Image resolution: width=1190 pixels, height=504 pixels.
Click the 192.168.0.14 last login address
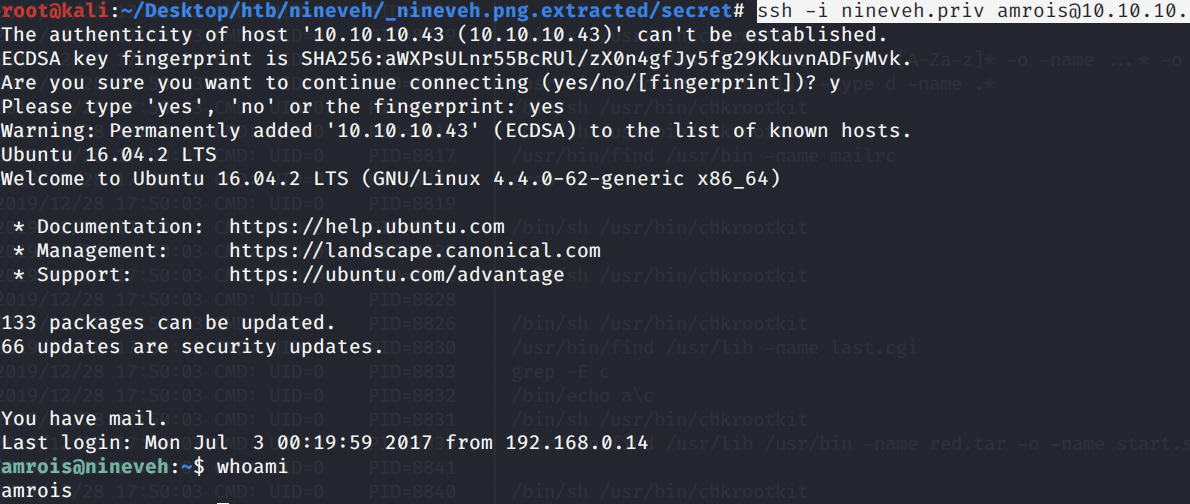[576, 443]
